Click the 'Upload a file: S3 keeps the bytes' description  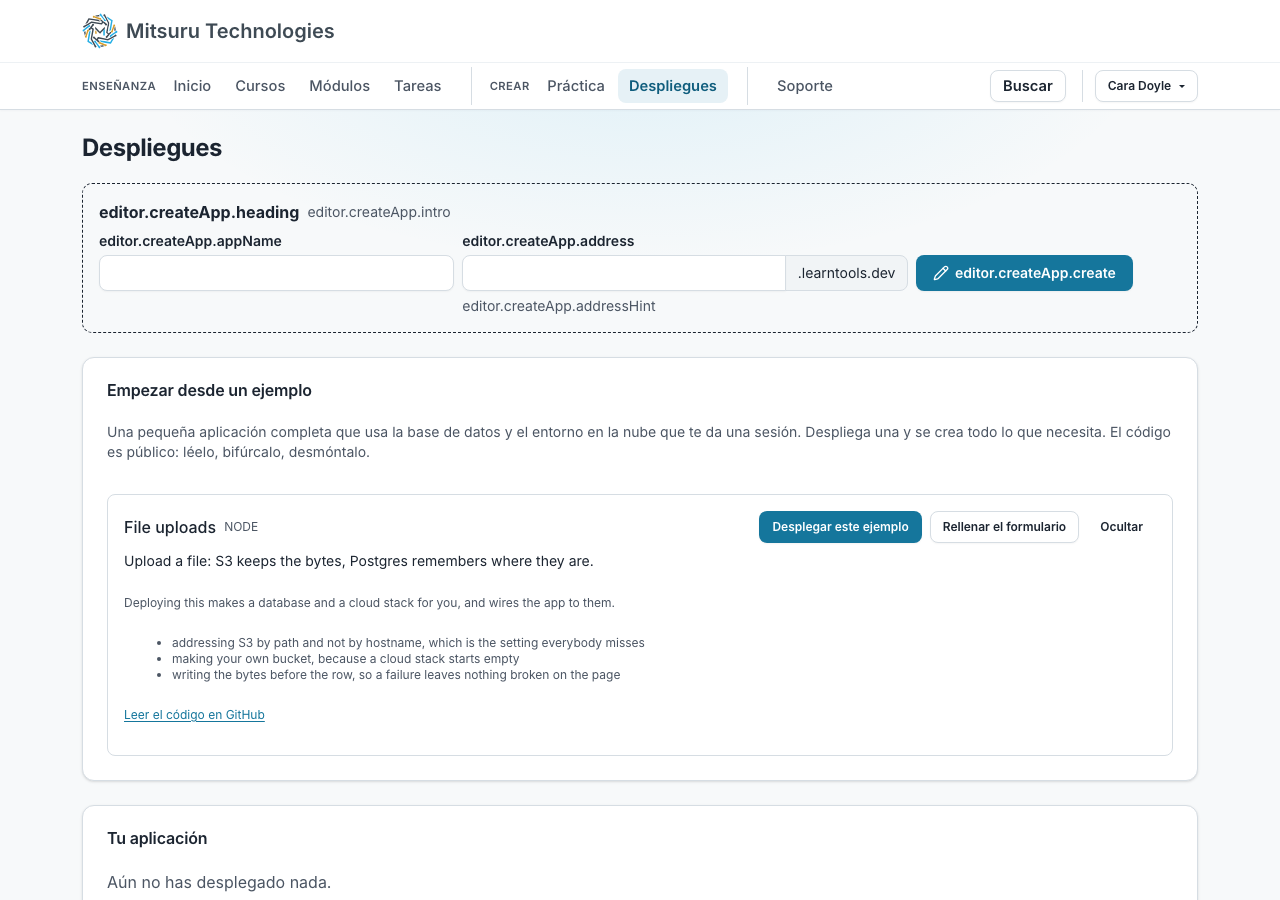pyautogui.click(x=359, y=561)
